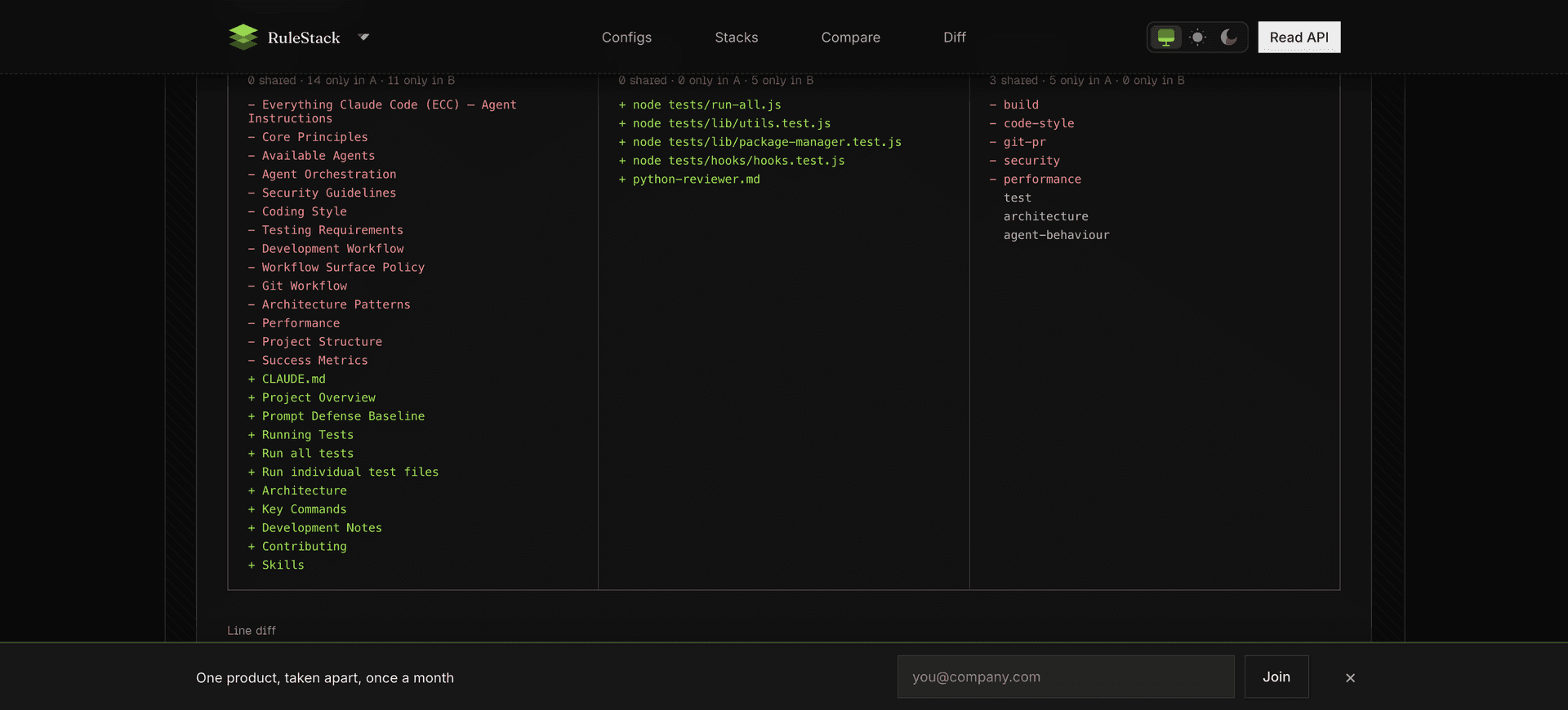Select the 'Available Agents' line
The width and height of the screenshot is (1568, 710).
[x=311, y=156]
